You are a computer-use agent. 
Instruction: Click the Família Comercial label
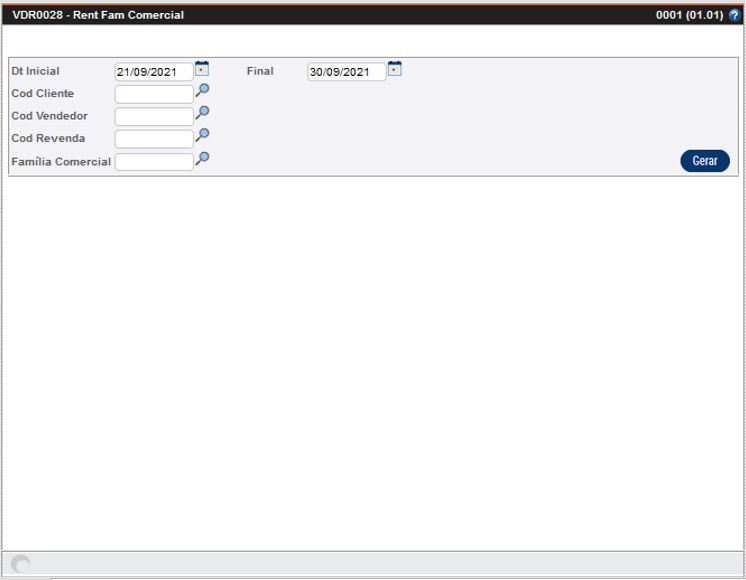[61, 162]
